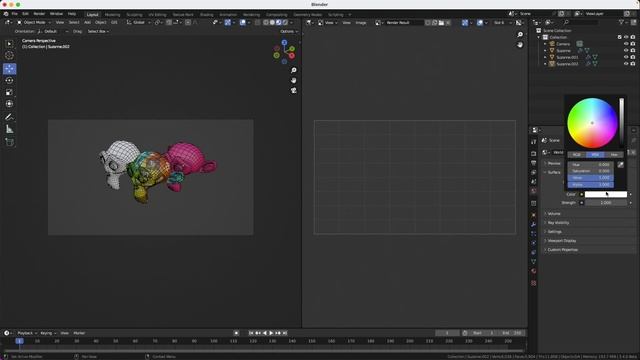640x360 pixels.
Task: Click Play animation button in timeline
Action: click(271, 333)
